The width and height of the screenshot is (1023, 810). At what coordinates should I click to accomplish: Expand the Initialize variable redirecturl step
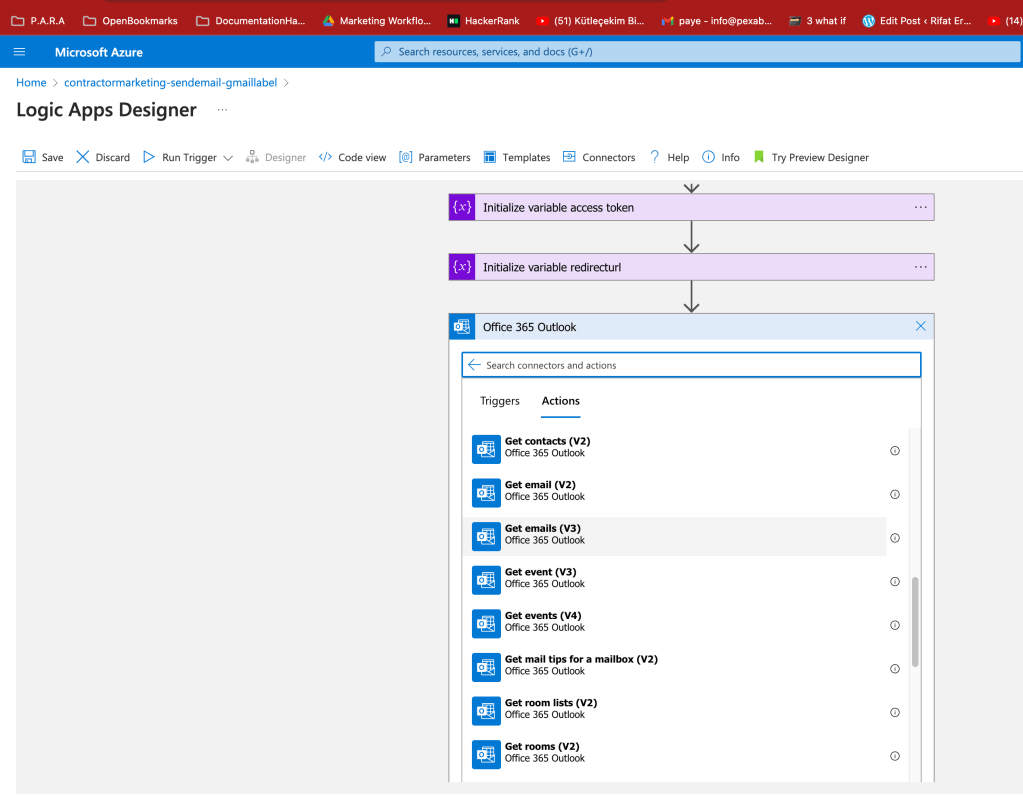click(x=692, y=267)
